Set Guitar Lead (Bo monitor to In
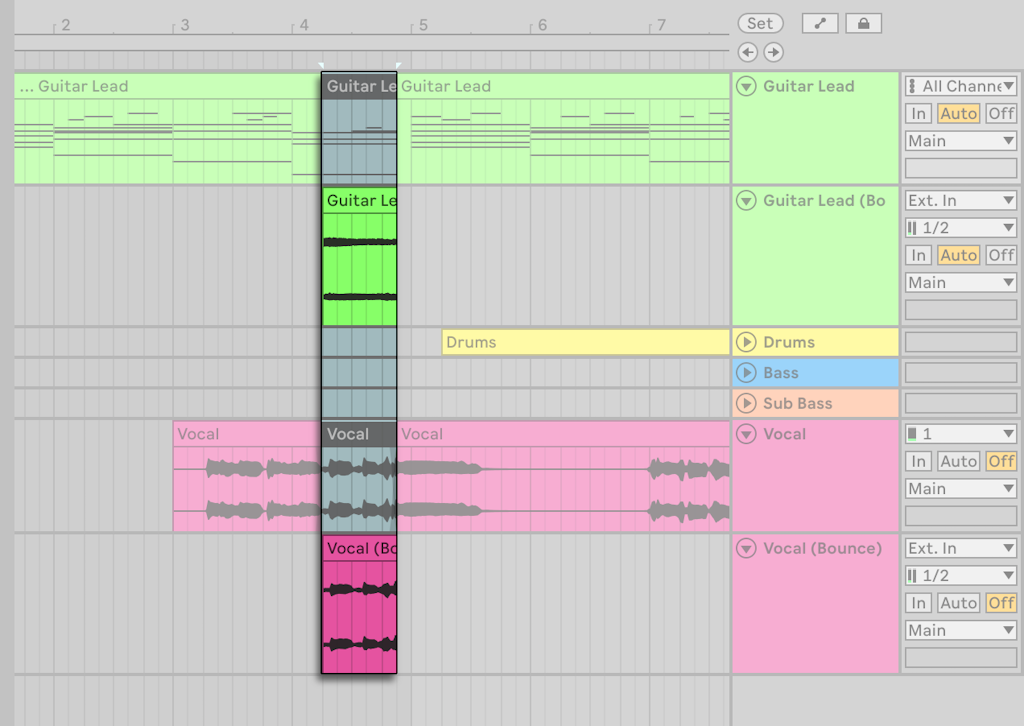This screenshot has width=1024, height=726. click(918, 255)
